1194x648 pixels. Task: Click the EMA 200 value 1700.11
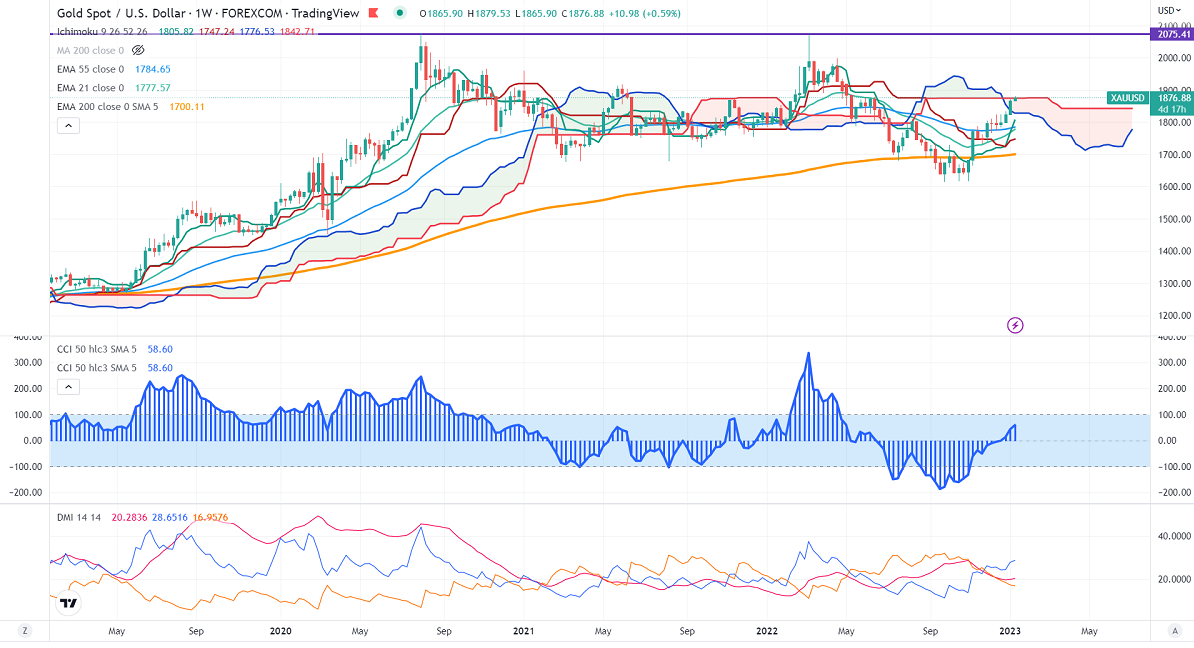click(x=187, y=107)
